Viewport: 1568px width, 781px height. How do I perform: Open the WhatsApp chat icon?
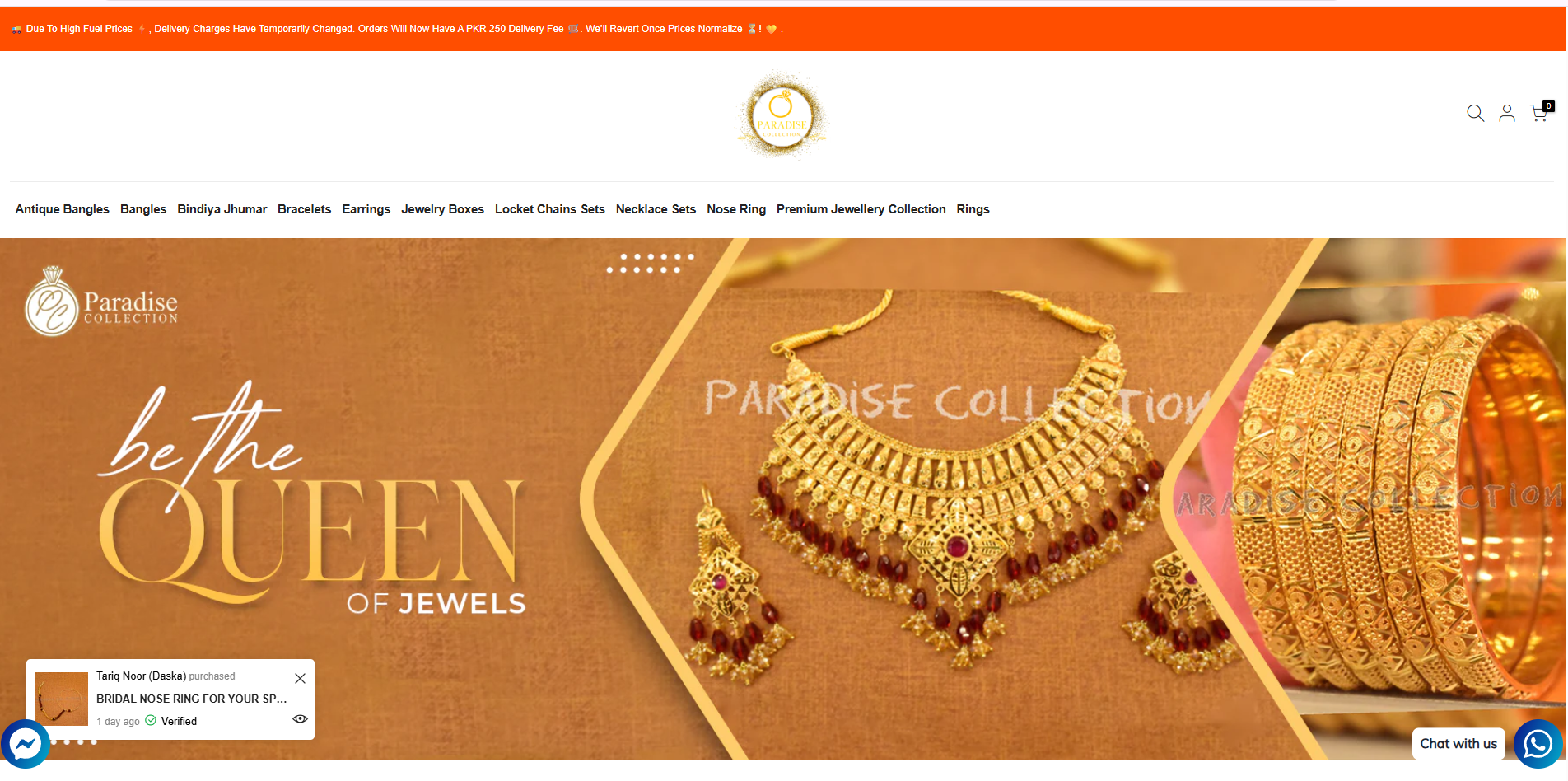(1538, 744)
